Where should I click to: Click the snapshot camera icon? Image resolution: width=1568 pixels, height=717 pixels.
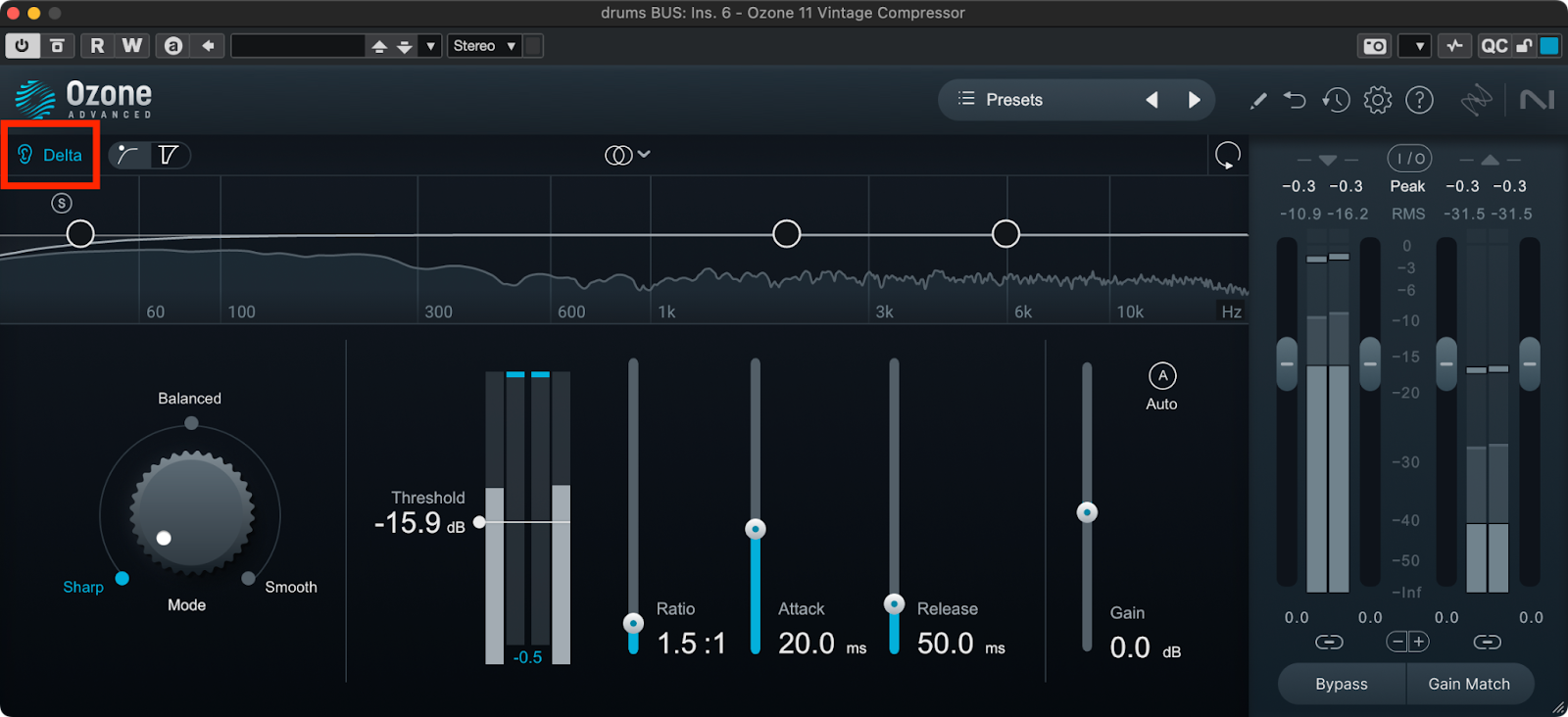(x=1375, y=46)
